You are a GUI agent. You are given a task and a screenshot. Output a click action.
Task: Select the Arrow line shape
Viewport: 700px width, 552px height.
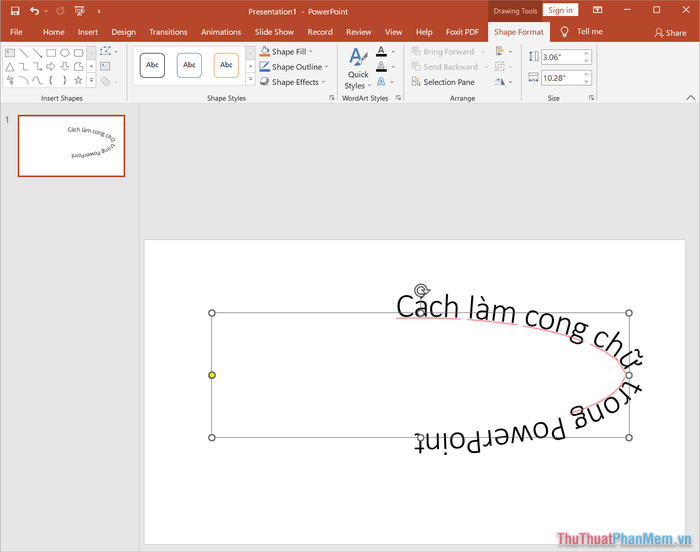click(x=38, y=53)
